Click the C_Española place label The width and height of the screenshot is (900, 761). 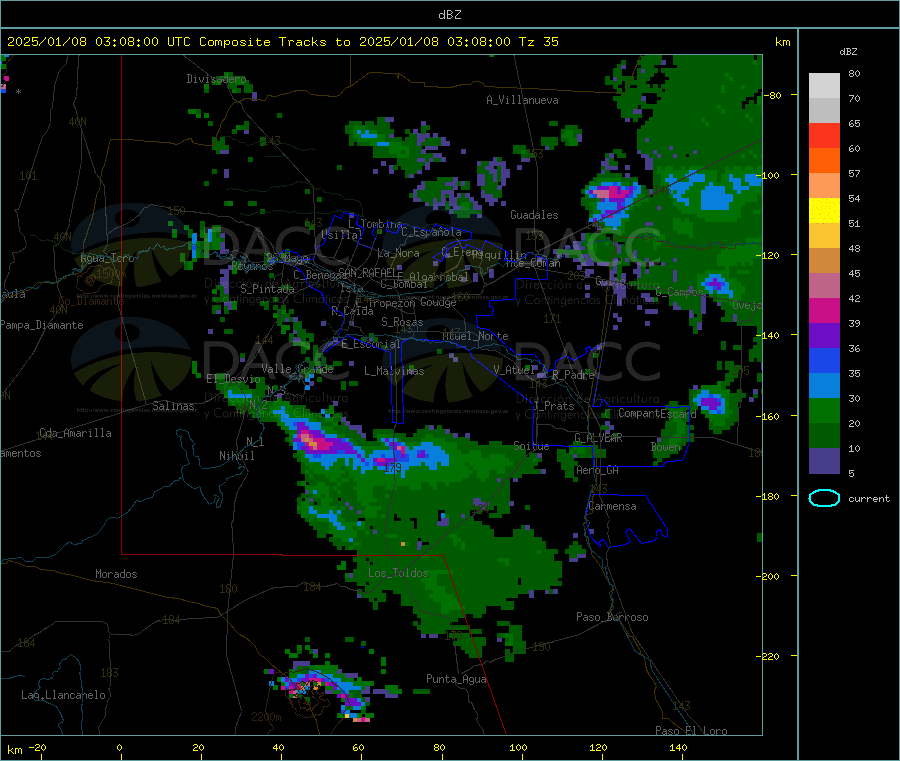click(432, 232)
